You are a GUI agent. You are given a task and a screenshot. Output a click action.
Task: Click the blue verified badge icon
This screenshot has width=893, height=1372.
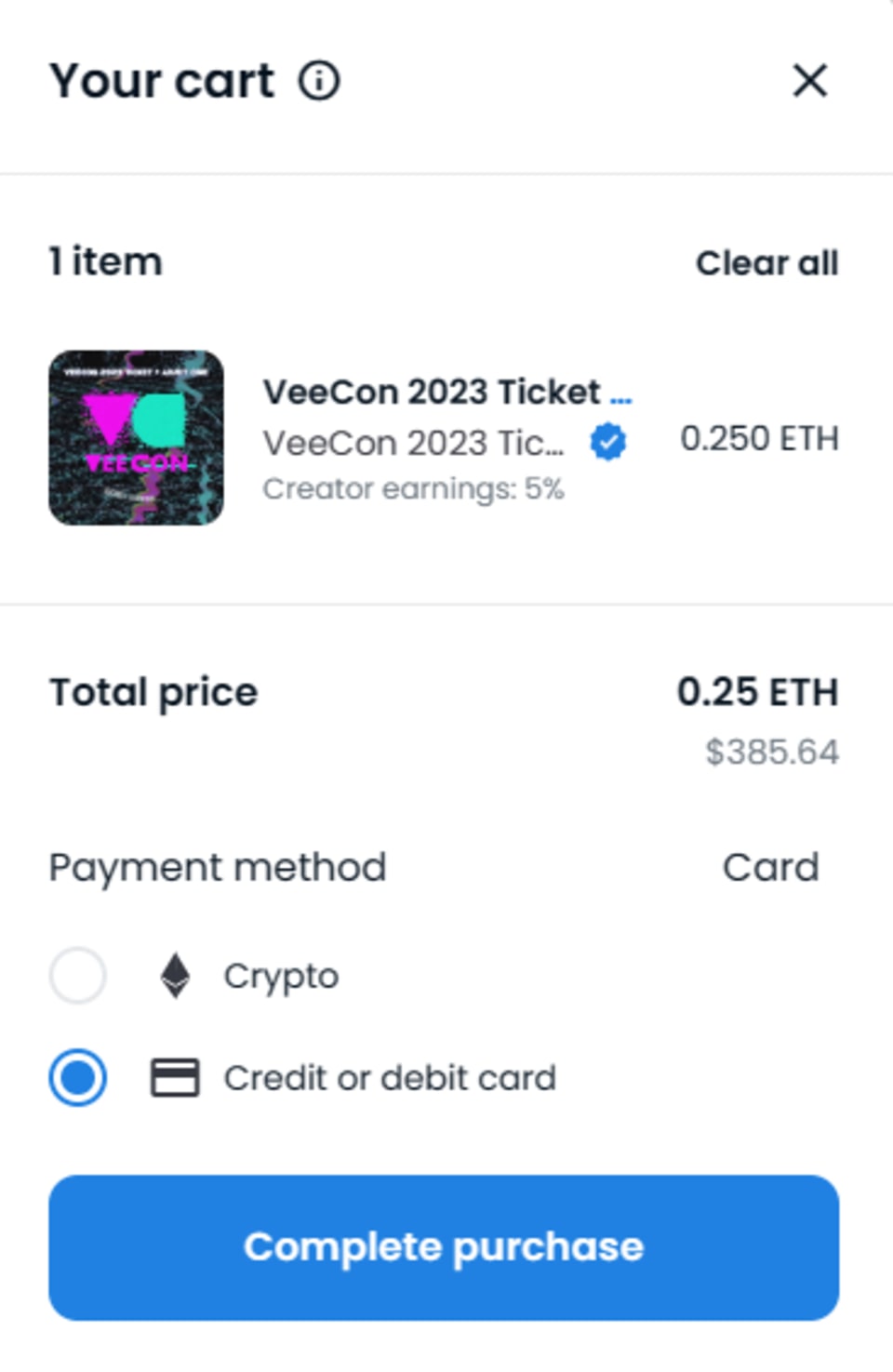click(x=608, y=443)
